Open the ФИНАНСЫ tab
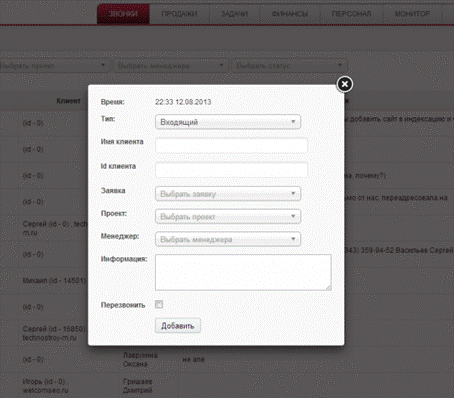The height and width of the screenshot is (398, 454). point(290,14)
